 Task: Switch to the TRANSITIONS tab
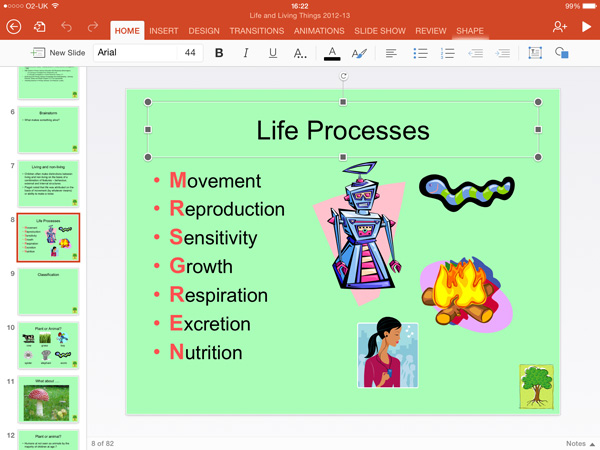click(257, 31)
